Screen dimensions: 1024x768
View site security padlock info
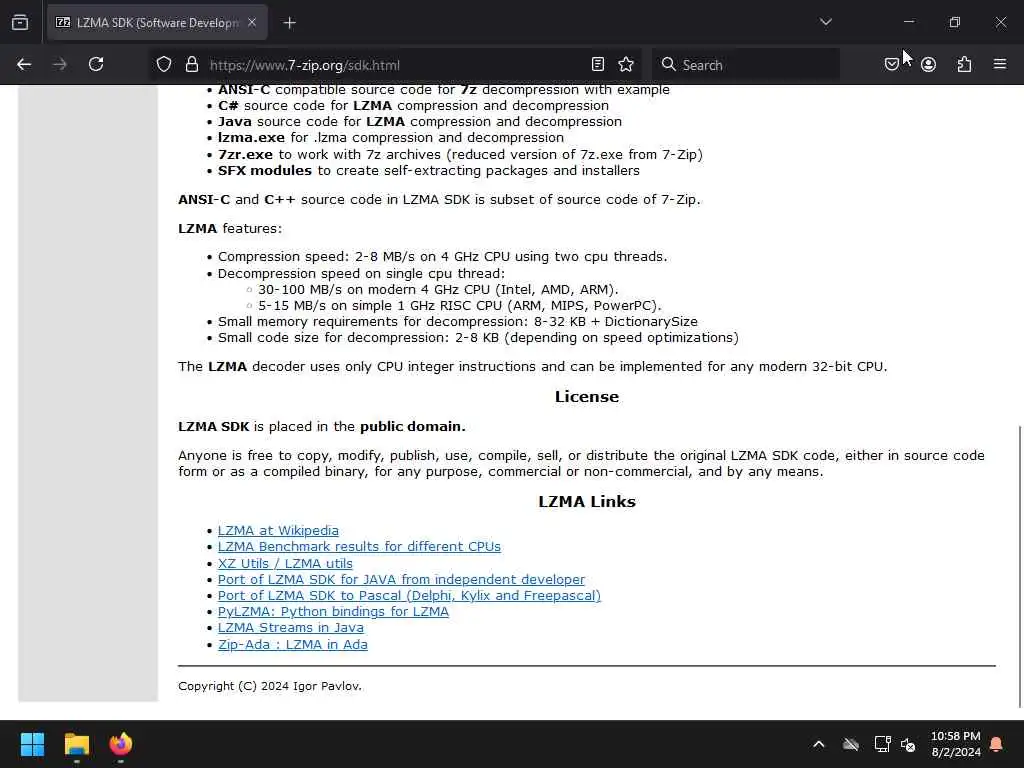(x=191, y=65)
